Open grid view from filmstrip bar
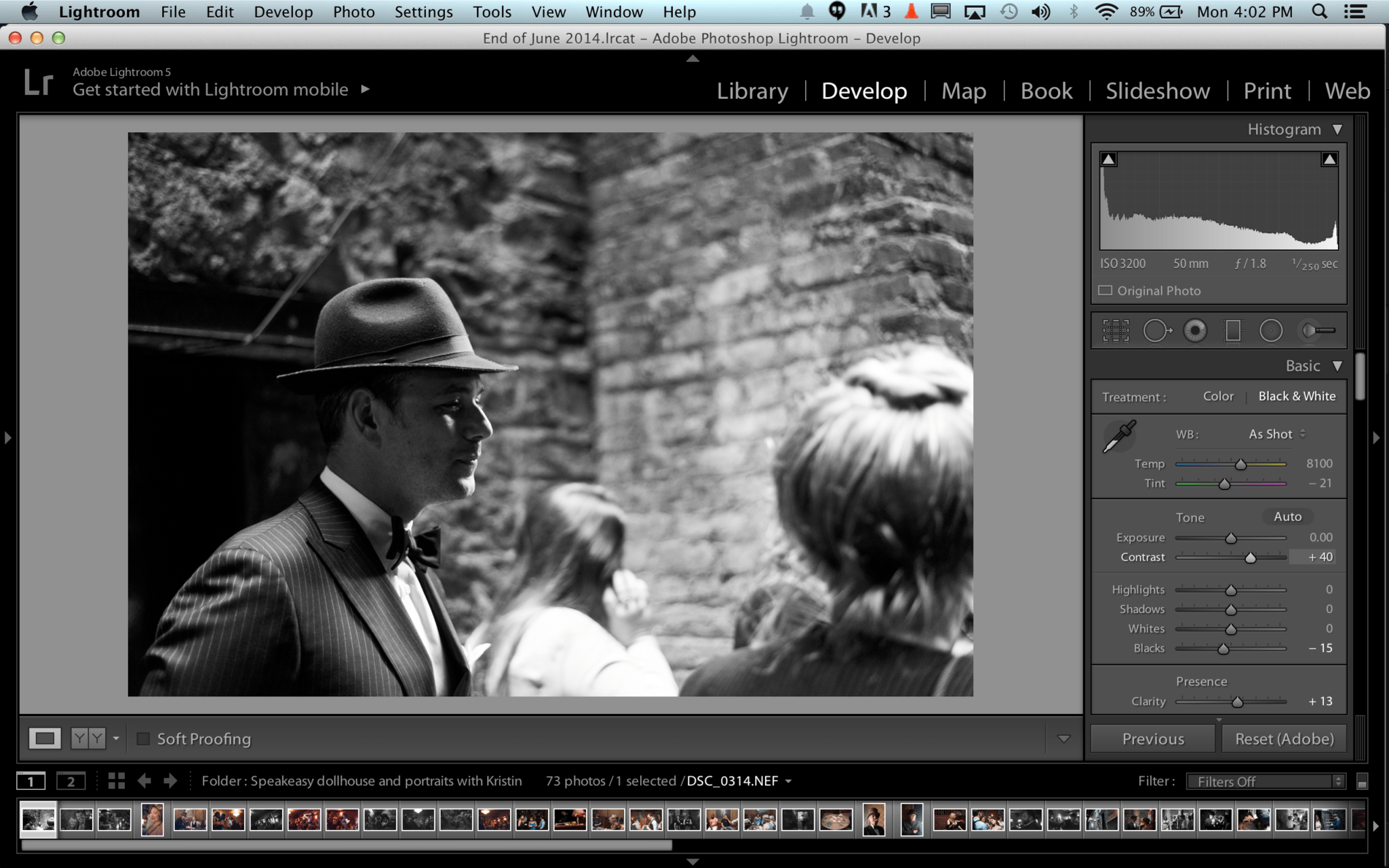This screenshot has height=868, width=1389. click(x=116, y=781)
